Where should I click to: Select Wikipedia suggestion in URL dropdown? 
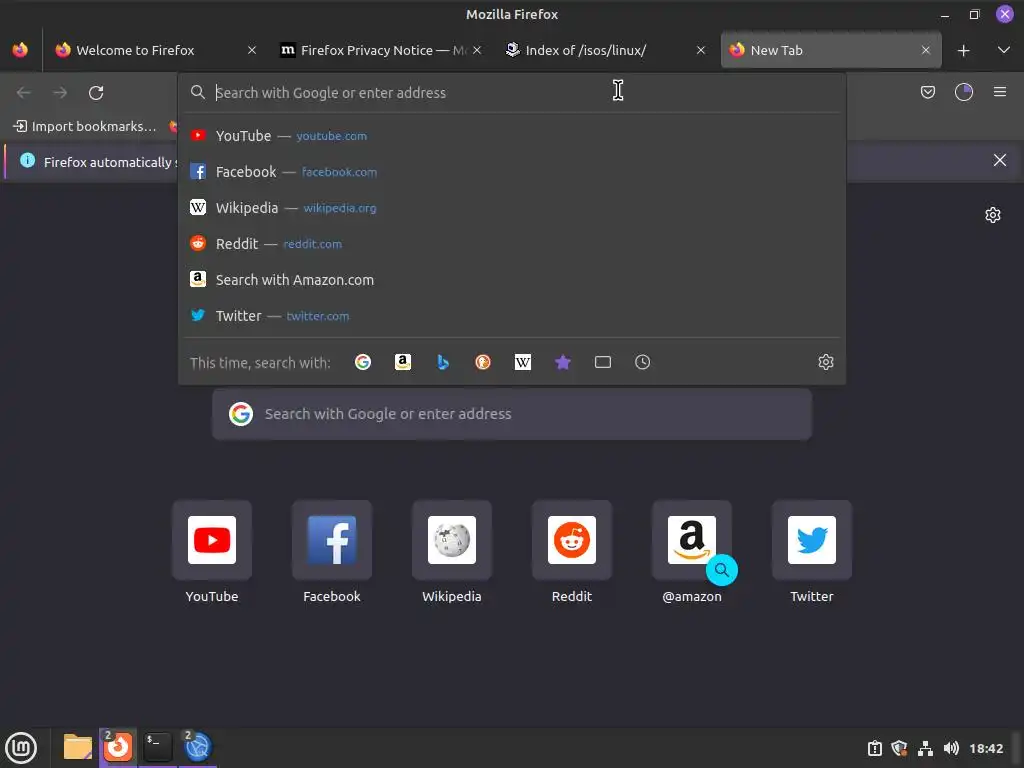(x=511, y=208)
